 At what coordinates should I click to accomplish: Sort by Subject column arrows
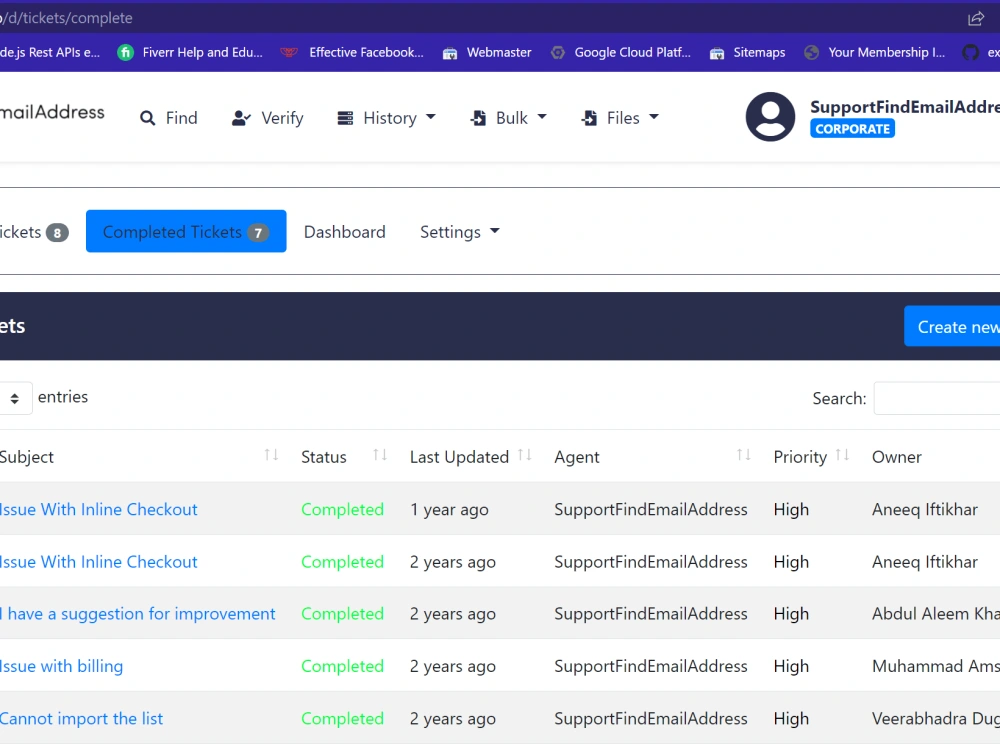[271, 455]
